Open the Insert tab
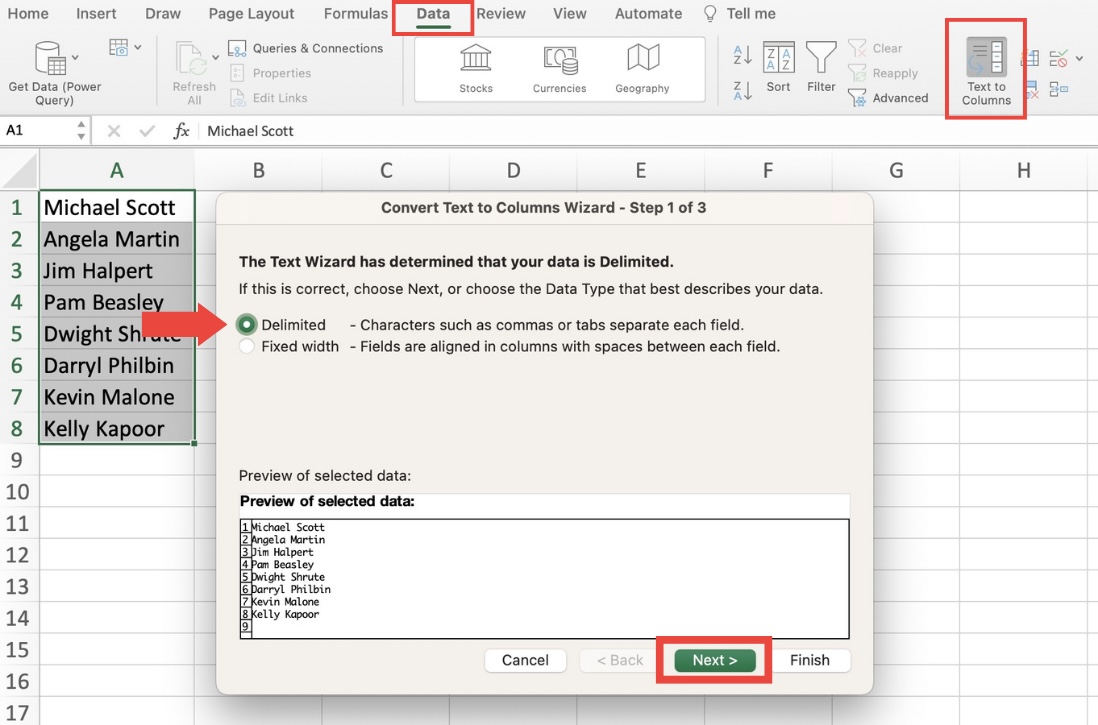This screenshot has height=725, width=1098. tap(96, 13)
